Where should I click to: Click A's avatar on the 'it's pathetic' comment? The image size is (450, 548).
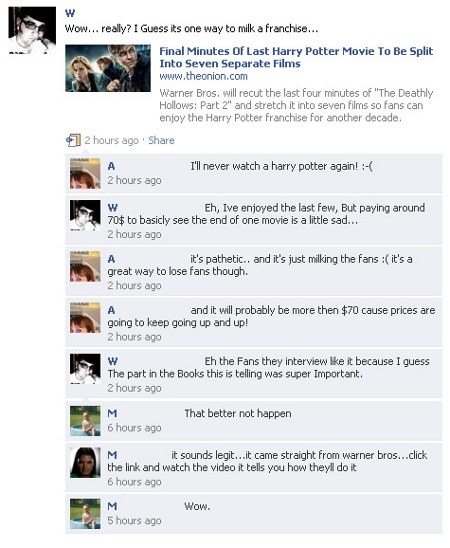[x=85, y=266]
